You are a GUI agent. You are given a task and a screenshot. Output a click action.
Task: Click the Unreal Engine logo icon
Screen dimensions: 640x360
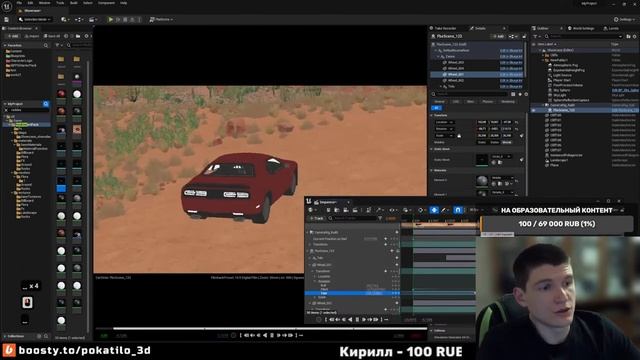click(x=6, y=6)
